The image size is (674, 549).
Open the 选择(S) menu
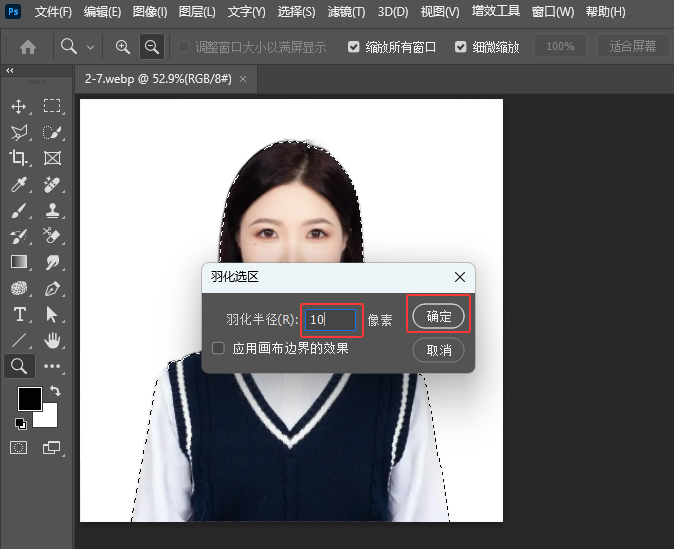pos(296,12)
